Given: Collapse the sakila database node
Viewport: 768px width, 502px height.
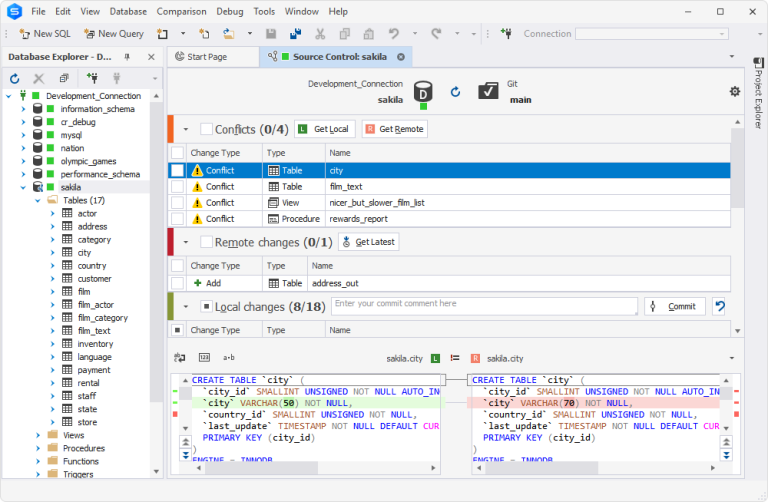Looking at the screenshot, I should pos(22,187).
